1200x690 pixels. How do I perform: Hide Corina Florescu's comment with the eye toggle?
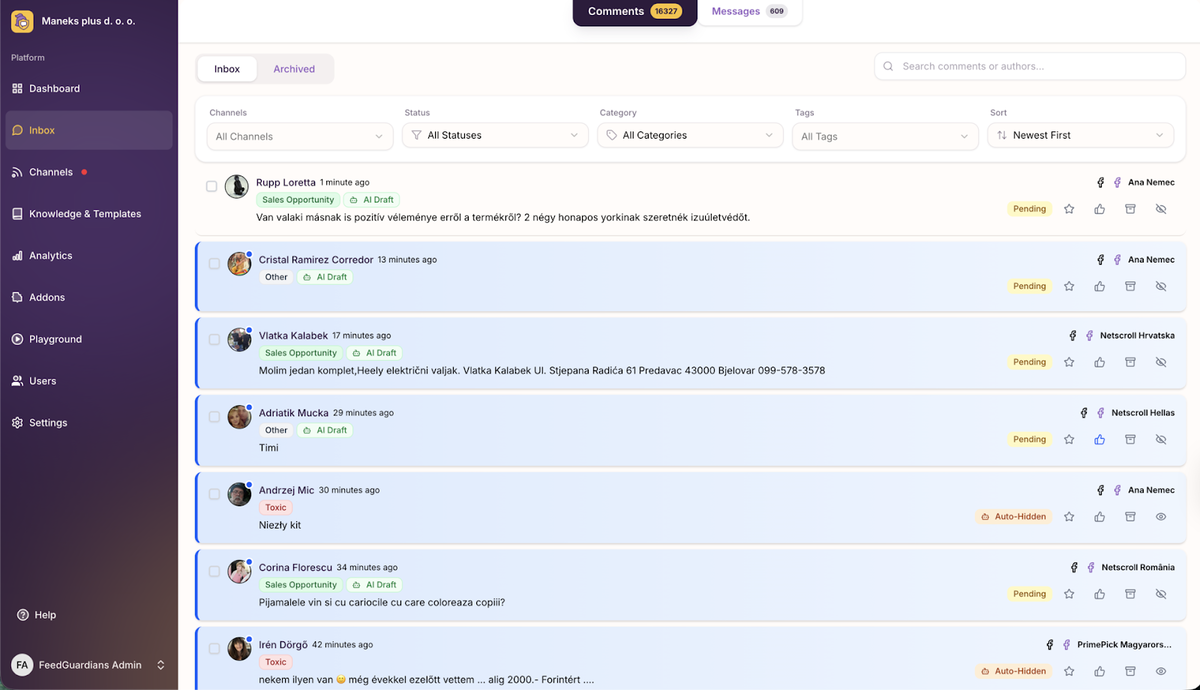1160,593
